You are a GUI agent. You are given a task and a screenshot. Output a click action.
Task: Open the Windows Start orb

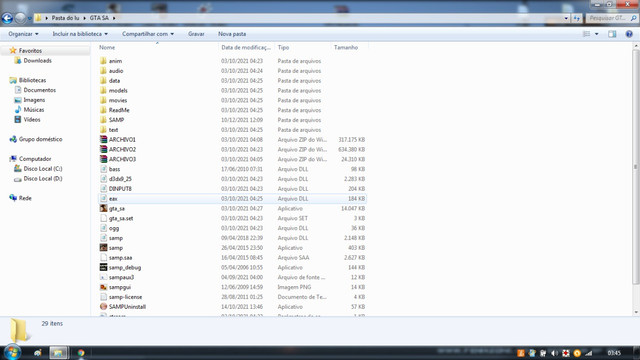pyautogui.click(x=12, y=352)
